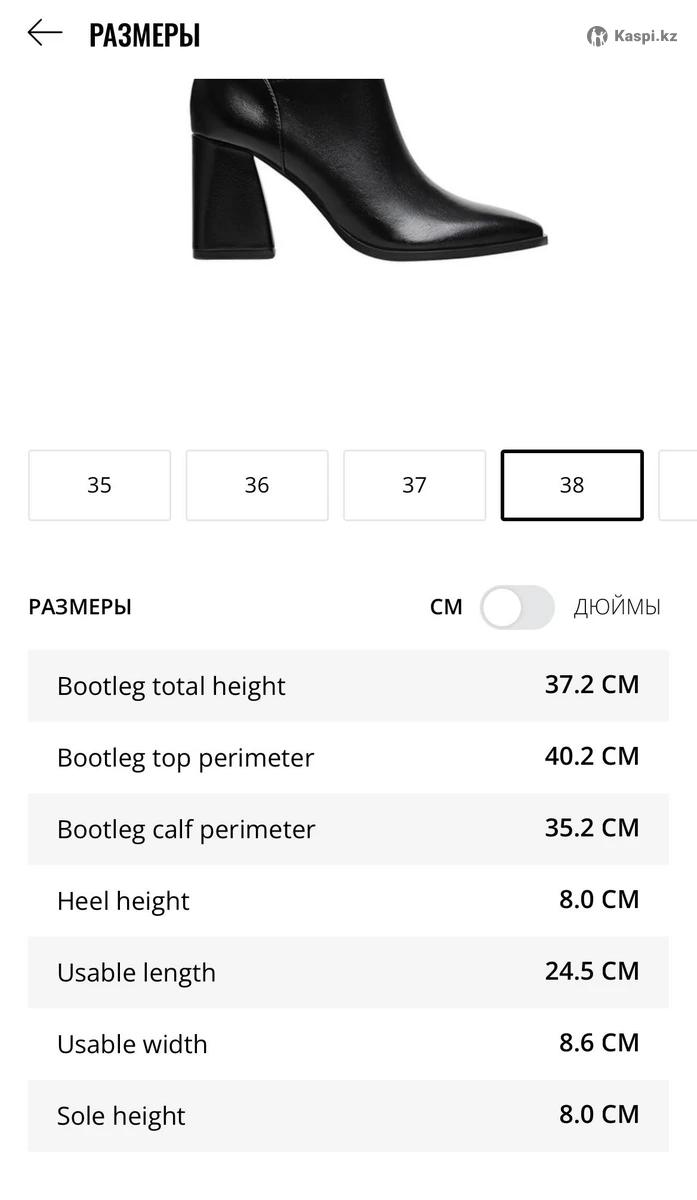The image size is (697, 1200).
Task: Tap the Bootleg calf perimeter row
Action: tap(348, 829)
